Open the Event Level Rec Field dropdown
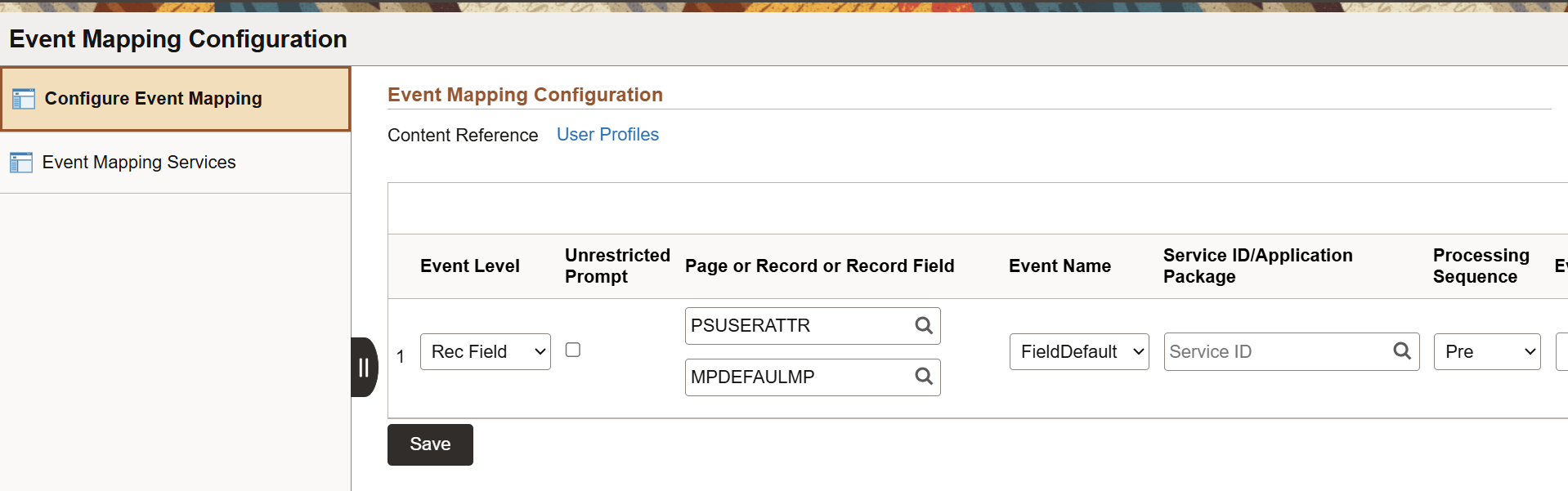The height and width of the screenshot is (491, 1568). 485,352
